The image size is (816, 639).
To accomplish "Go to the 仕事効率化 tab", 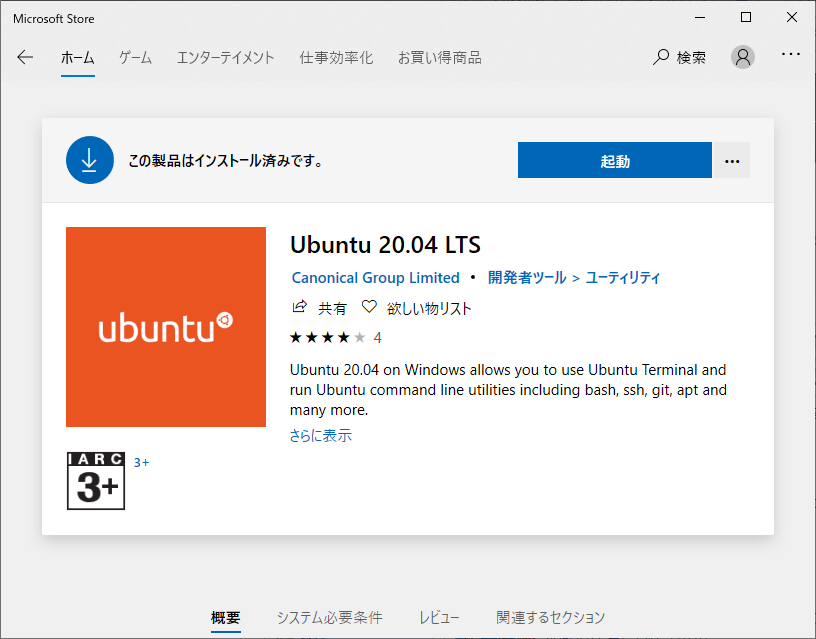I will 336,57.
